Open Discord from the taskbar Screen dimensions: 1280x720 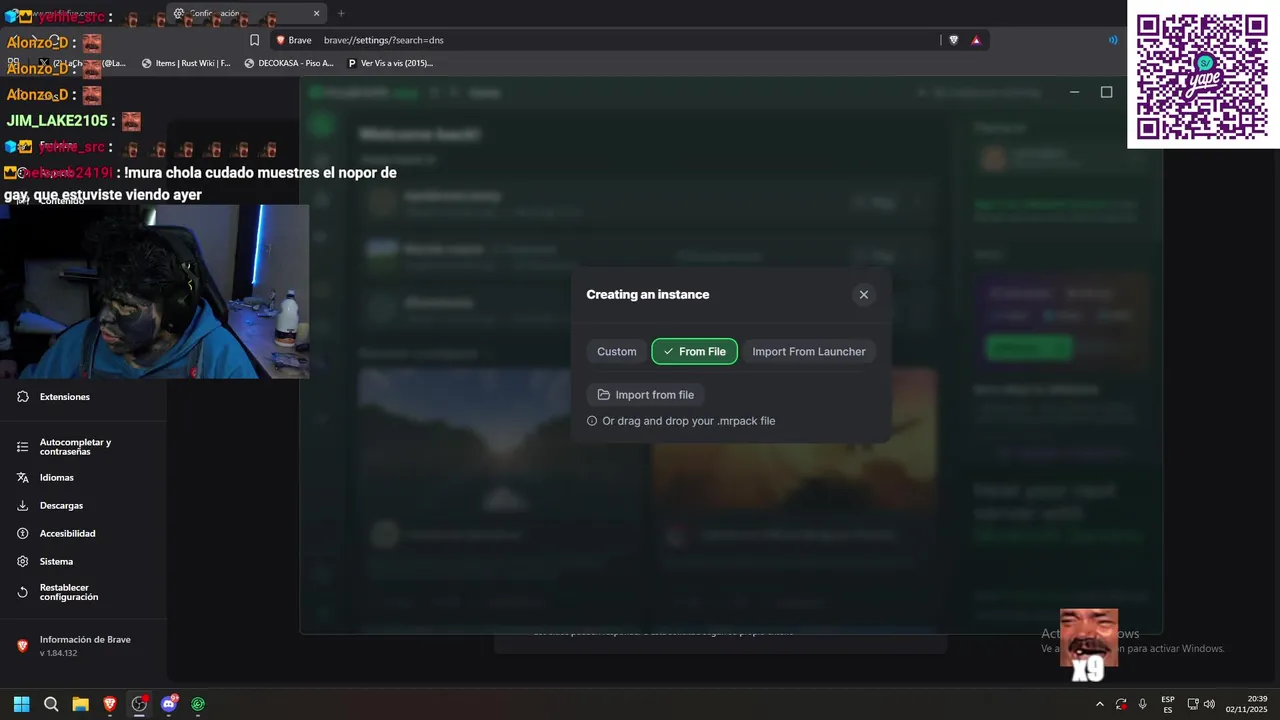(x=168, y=704)
